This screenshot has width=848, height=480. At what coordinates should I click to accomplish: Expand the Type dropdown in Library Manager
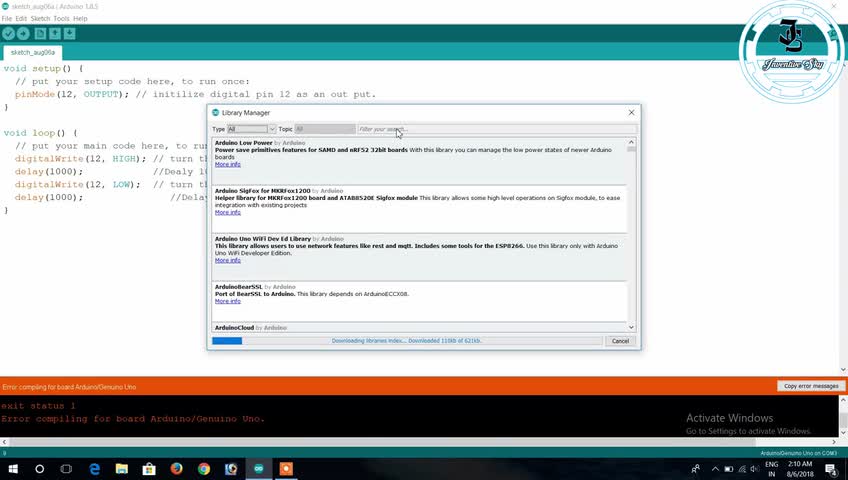point(251,129)
